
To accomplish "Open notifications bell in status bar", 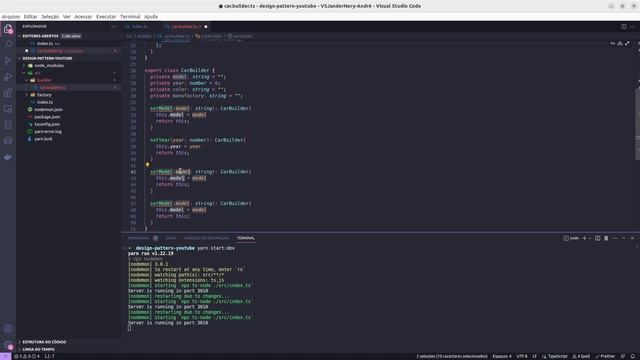I will tap(633, 356).
